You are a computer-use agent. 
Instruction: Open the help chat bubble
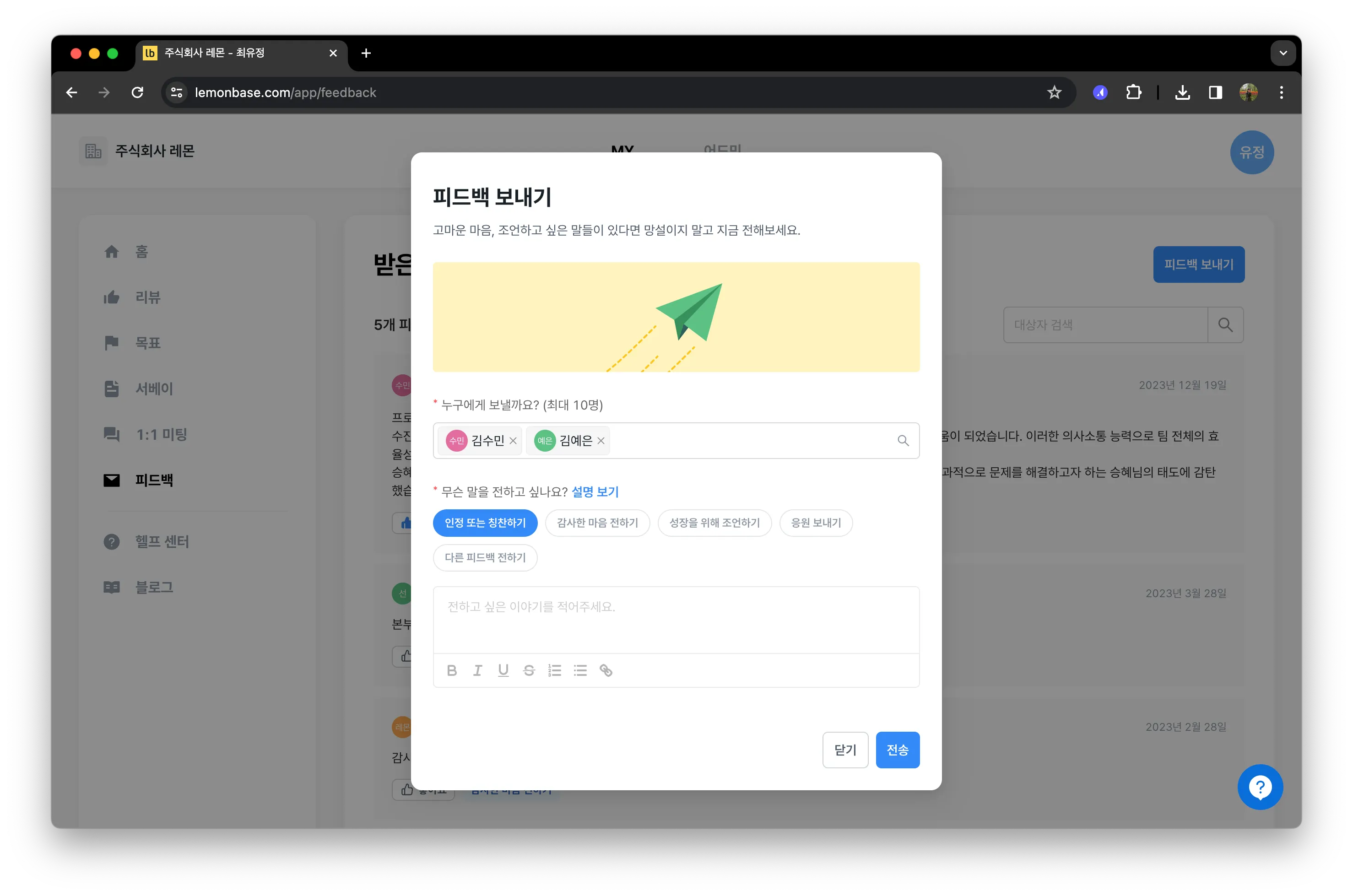click(1260, 787)
